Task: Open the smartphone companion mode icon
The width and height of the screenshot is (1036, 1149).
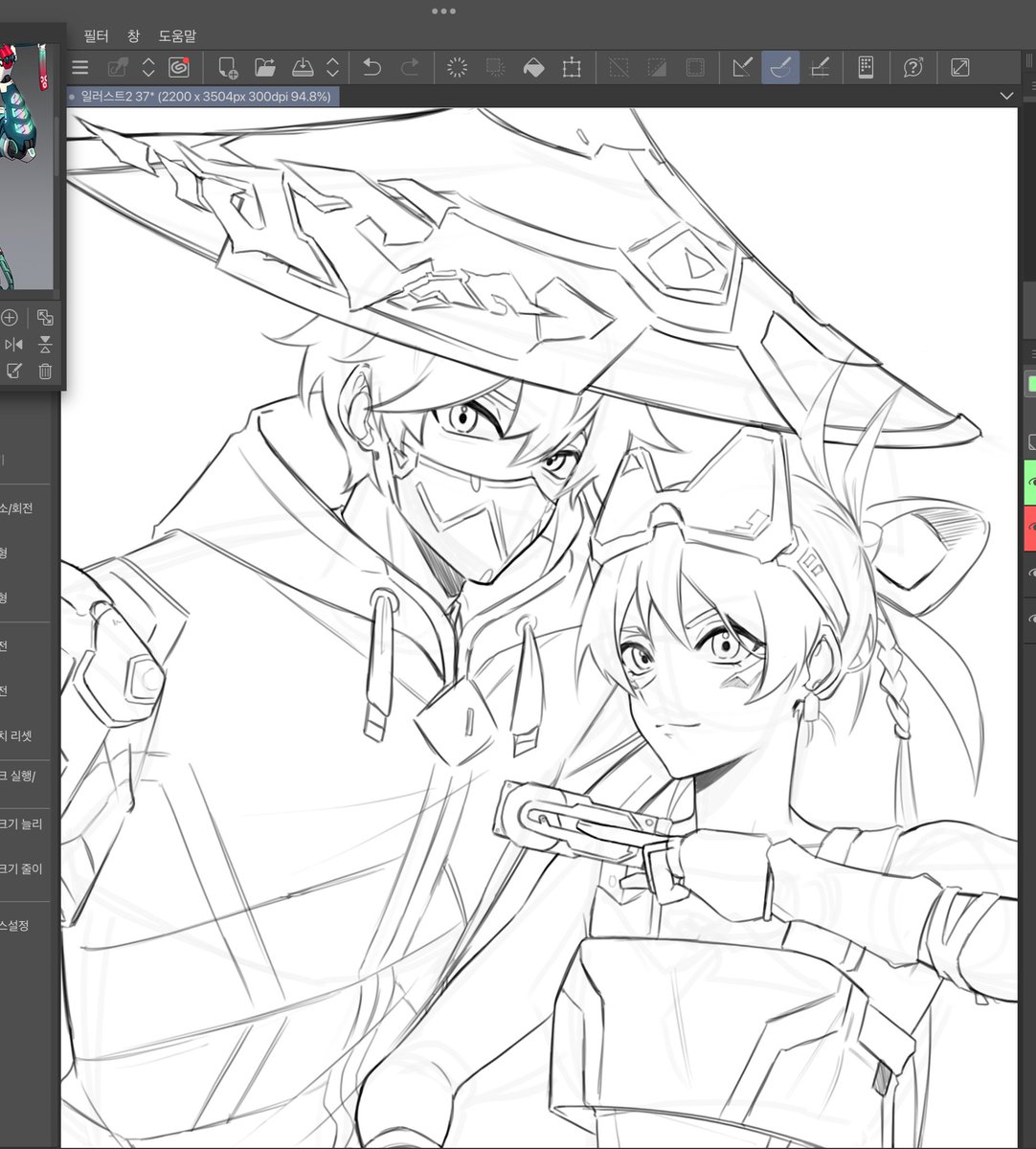Action: click(866, 67)
